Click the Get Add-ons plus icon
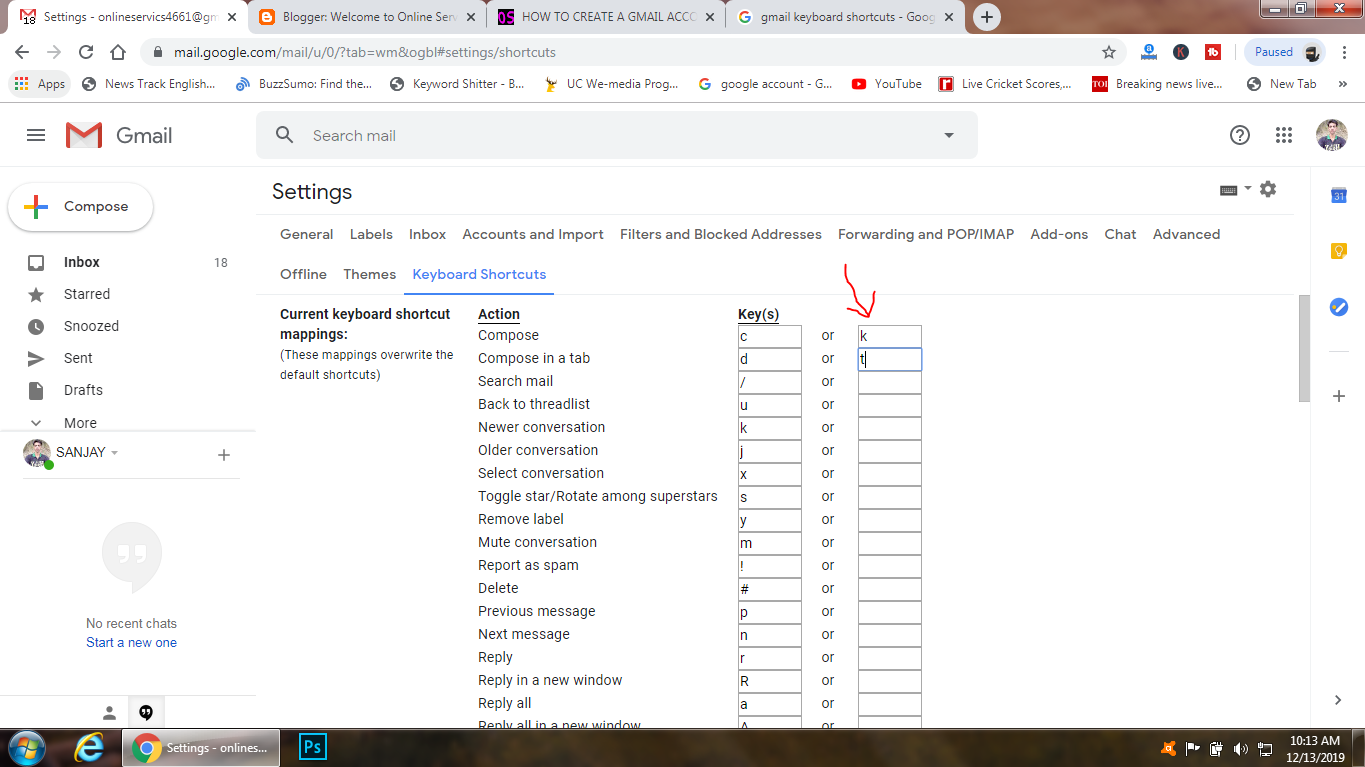Screen dimensions: 1365x767 pyautogui.click(x=1338, y=396)
